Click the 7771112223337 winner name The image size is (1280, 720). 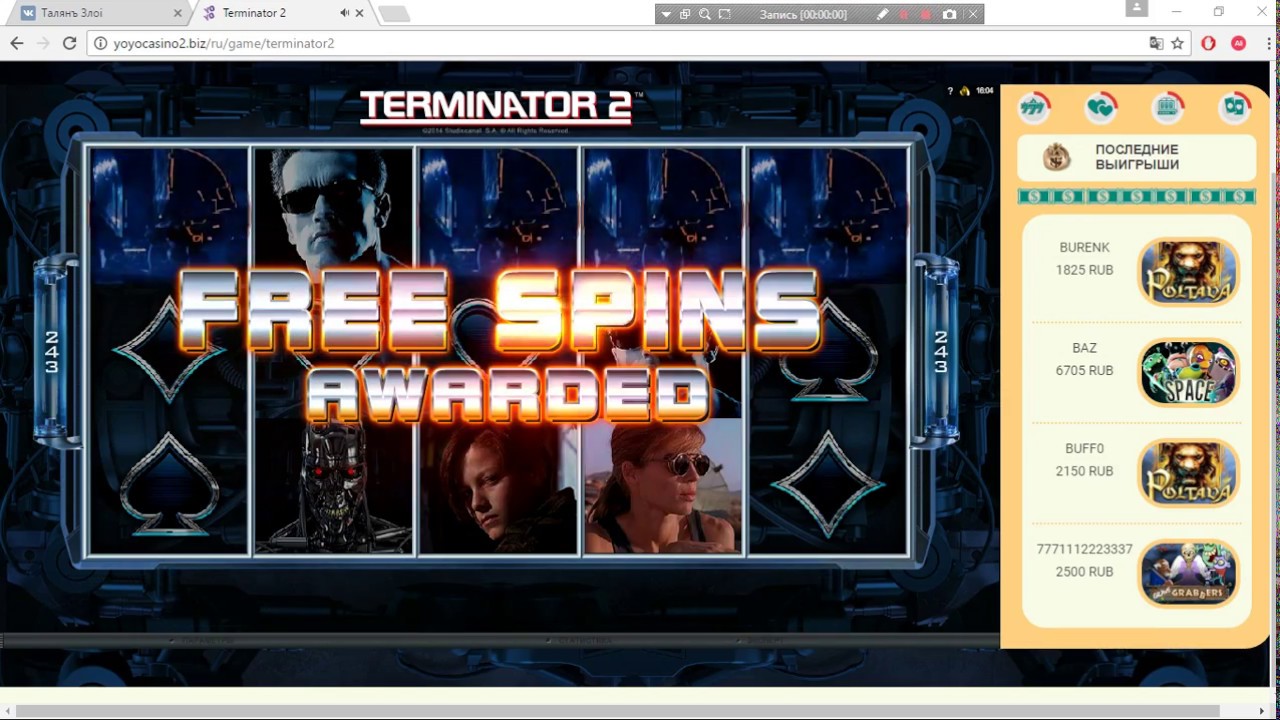[x=1084, y=549]
